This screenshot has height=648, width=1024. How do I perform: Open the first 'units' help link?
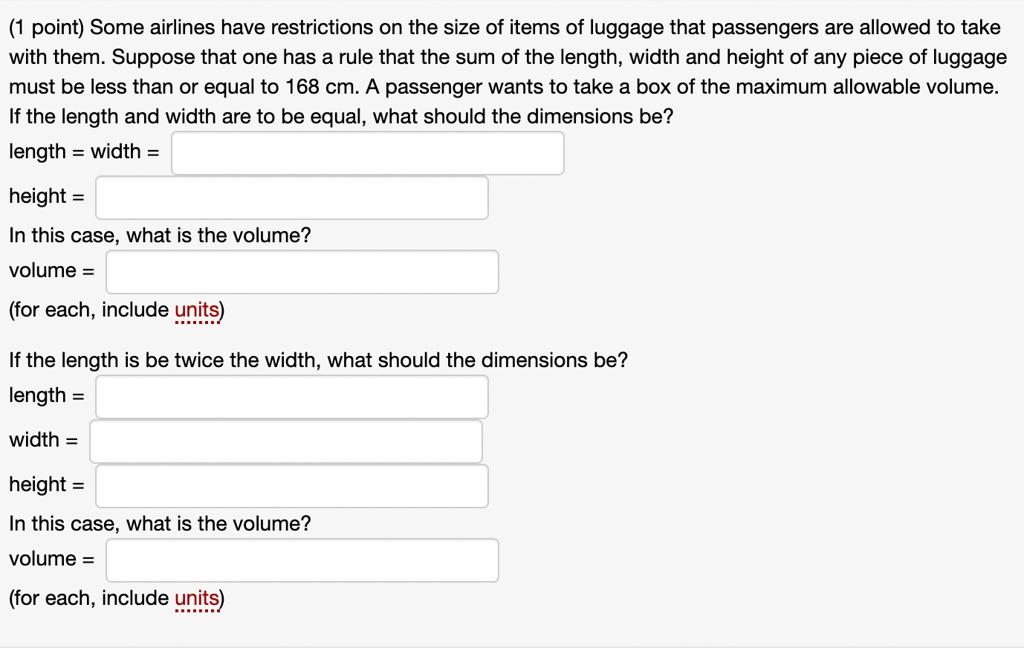tap(197, 310)
